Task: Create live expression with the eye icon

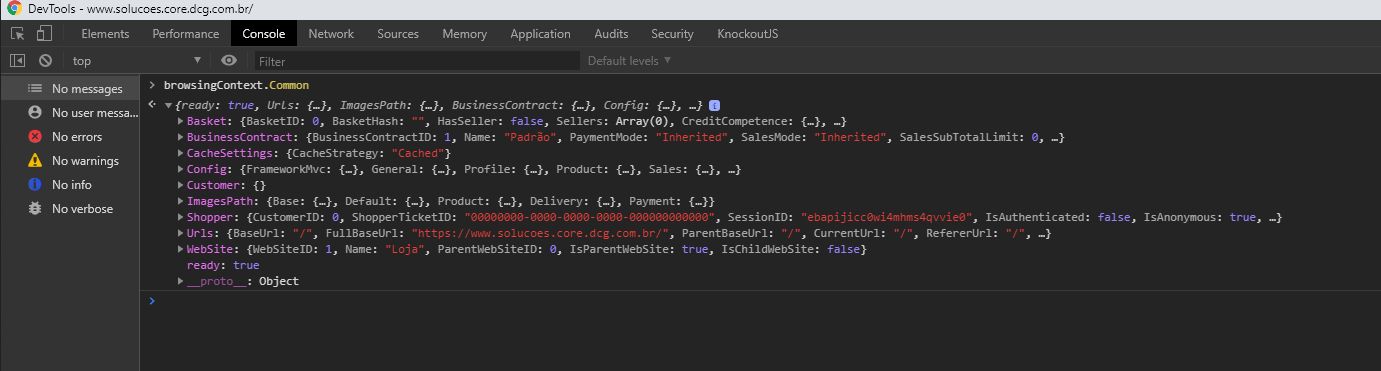Action: [x=228, y=61]
